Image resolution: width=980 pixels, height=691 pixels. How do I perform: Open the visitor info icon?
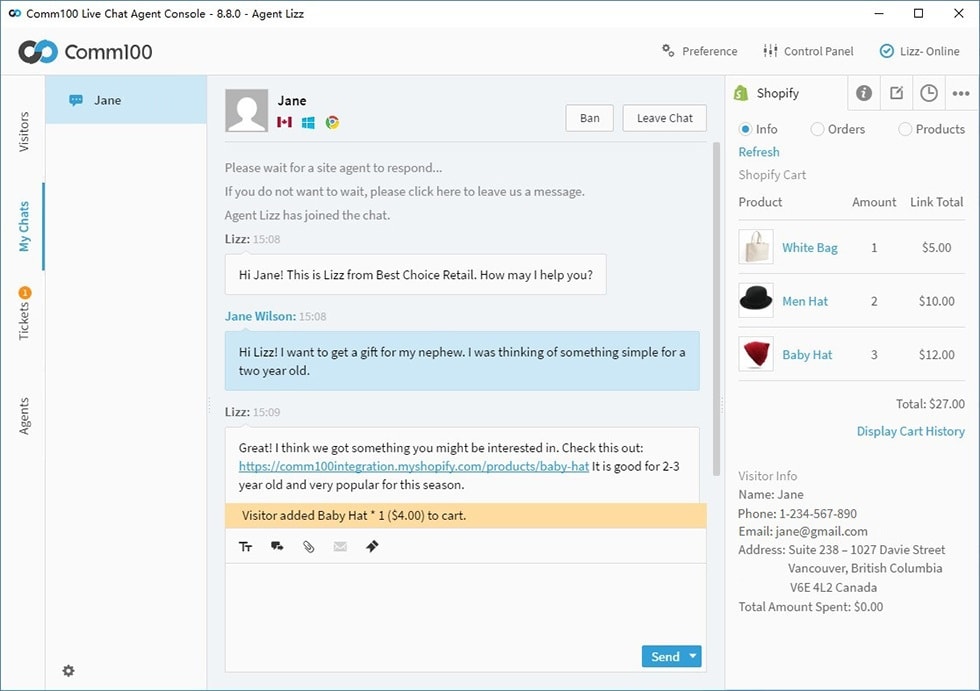pos(864,93)
